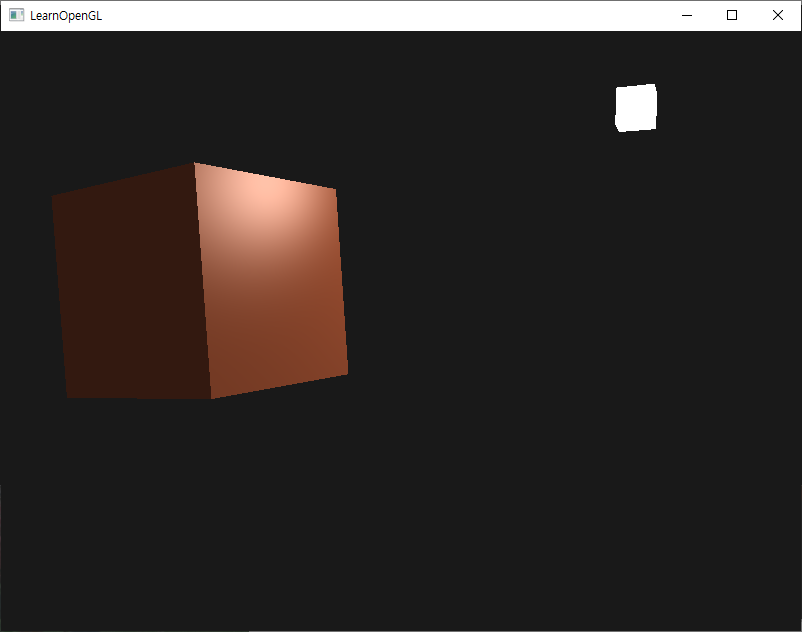Image resolution: width=802 pixels, height=632 pixels.
Task: Click the white light source cube
Action: [636, 108]
